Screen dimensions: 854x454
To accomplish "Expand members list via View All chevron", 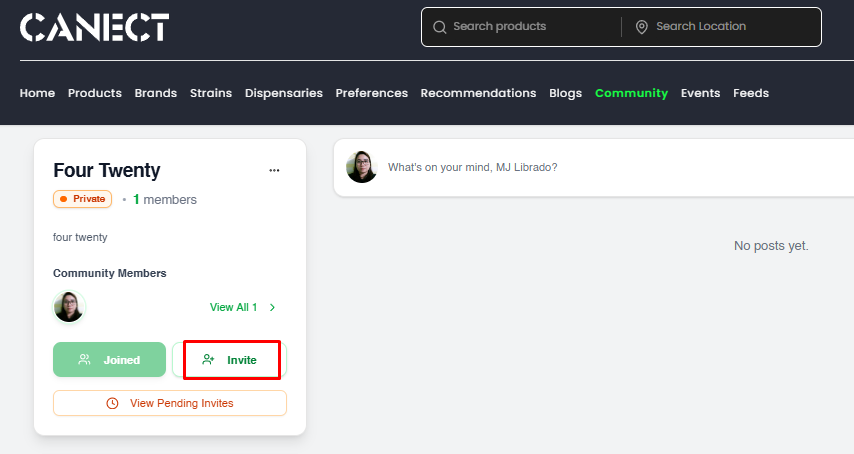I will pos(273,307).
